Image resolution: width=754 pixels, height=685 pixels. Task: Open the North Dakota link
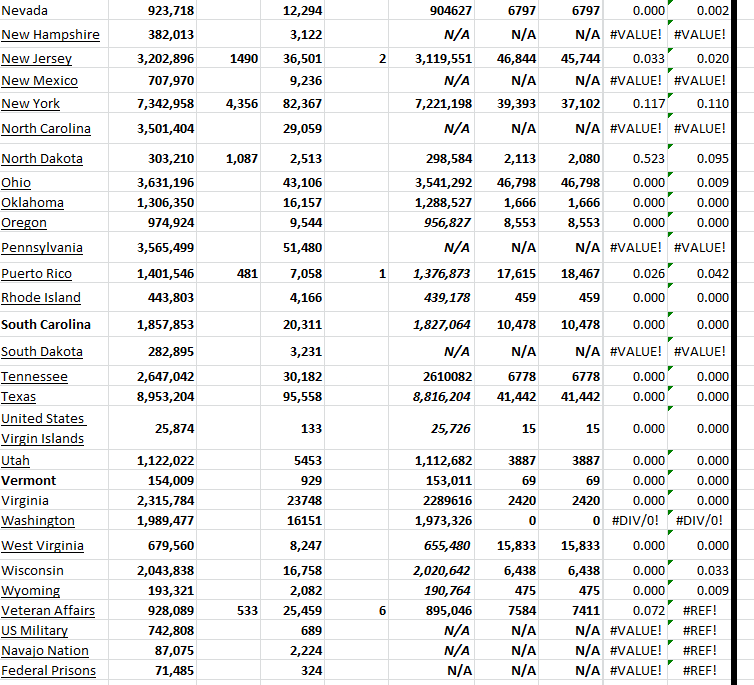42,159
